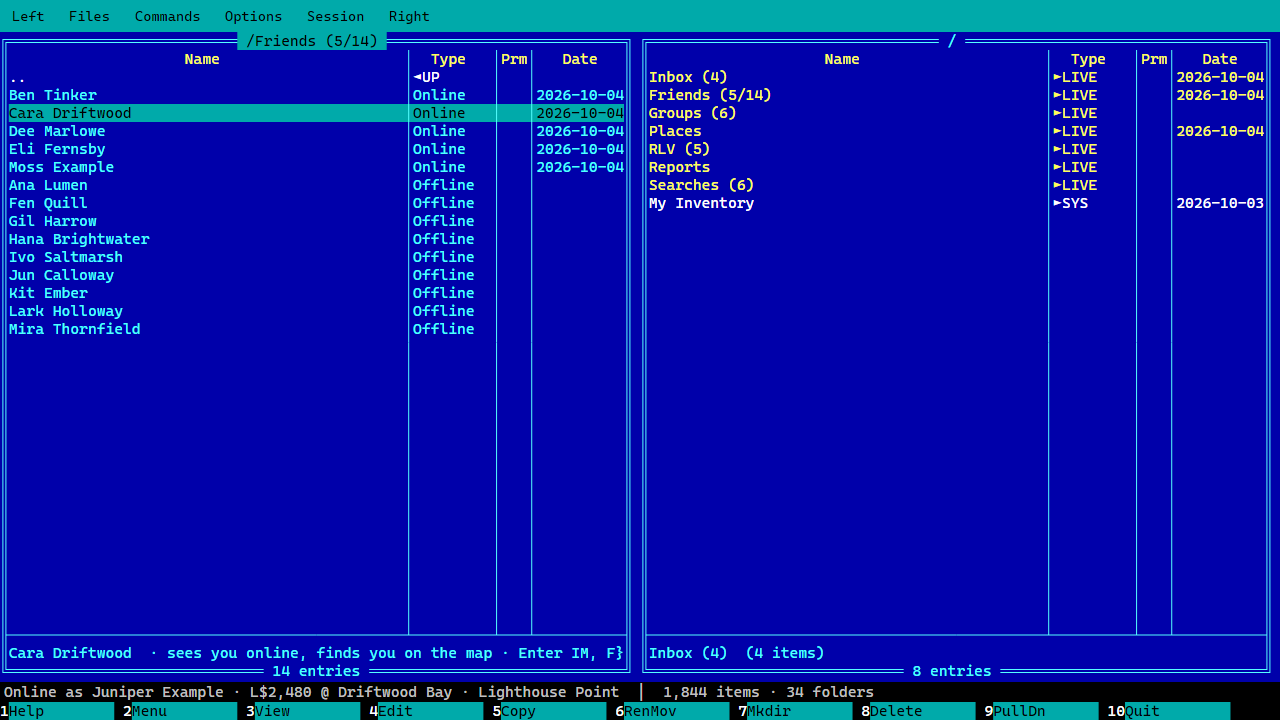
Task: Expand the Inbox (4) folder
Action: [956, 77]
